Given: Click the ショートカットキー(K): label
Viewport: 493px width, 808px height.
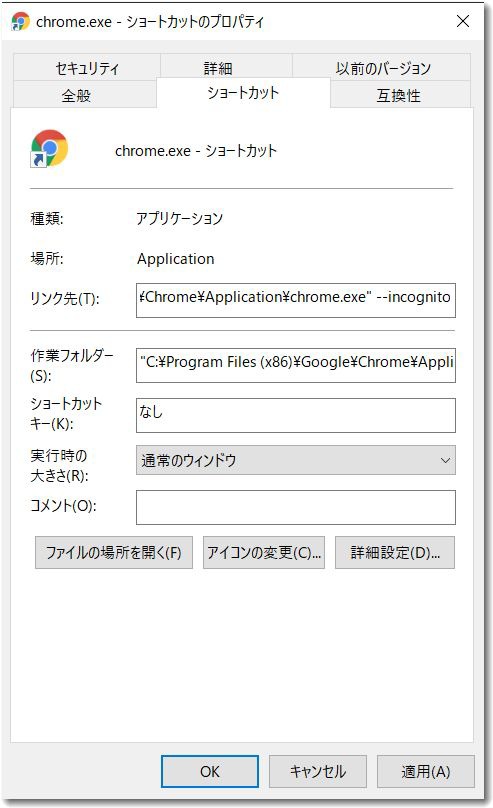Looking at the screenshot, I should point(66,413).
